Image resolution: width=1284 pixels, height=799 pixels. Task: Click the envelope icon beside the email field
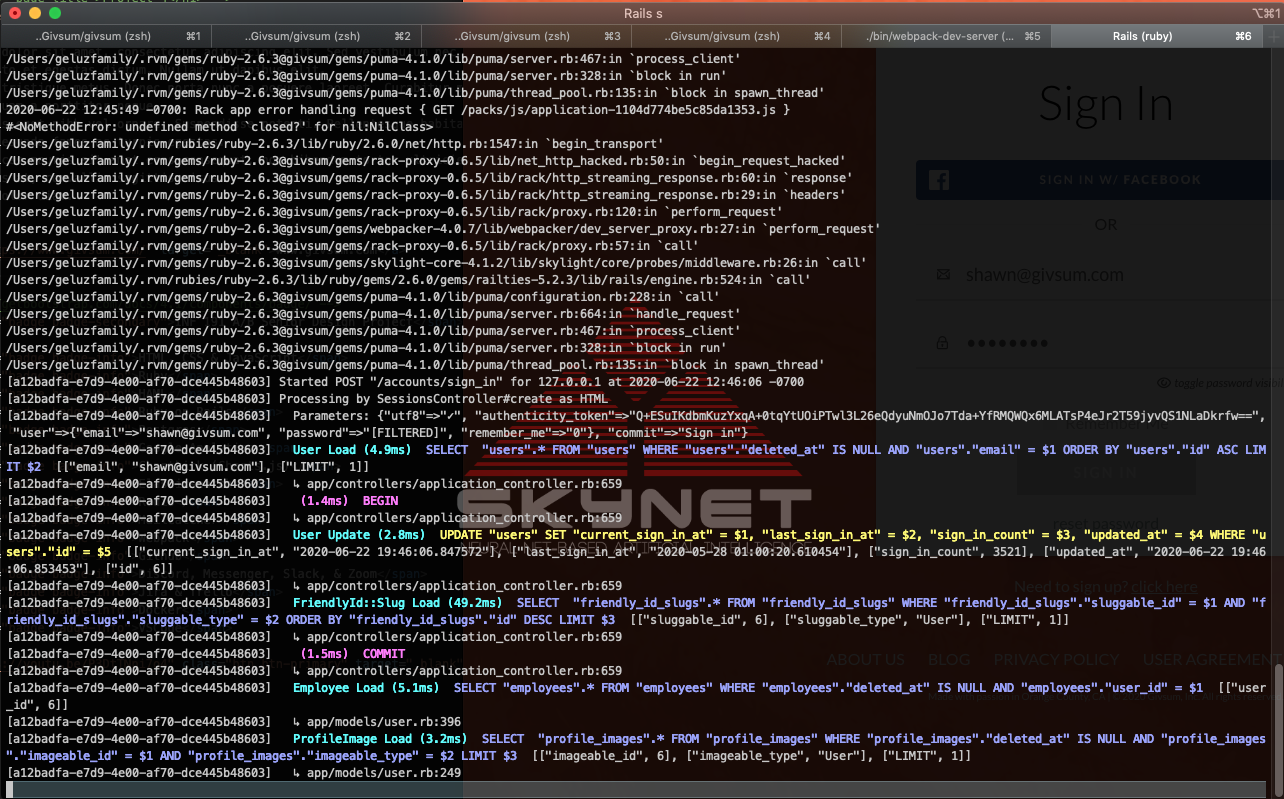[x=942, y=275]
